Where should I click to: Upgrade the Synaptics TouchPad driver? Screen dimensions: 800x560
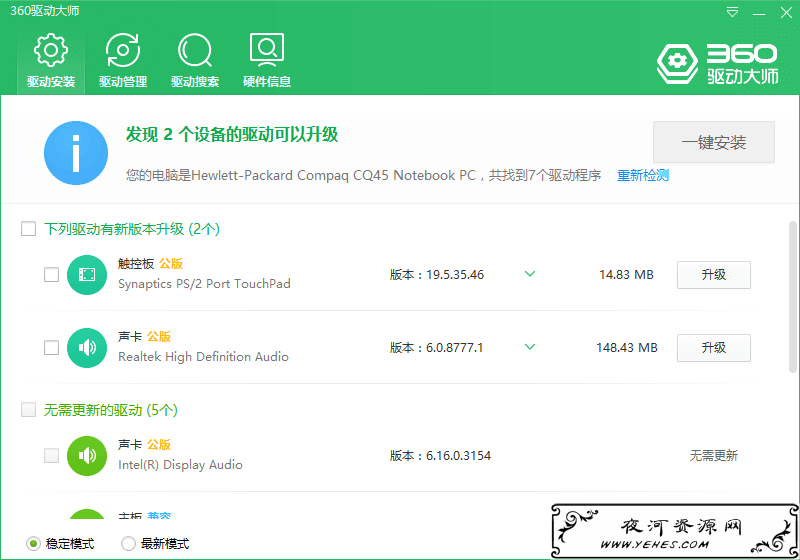714,275
